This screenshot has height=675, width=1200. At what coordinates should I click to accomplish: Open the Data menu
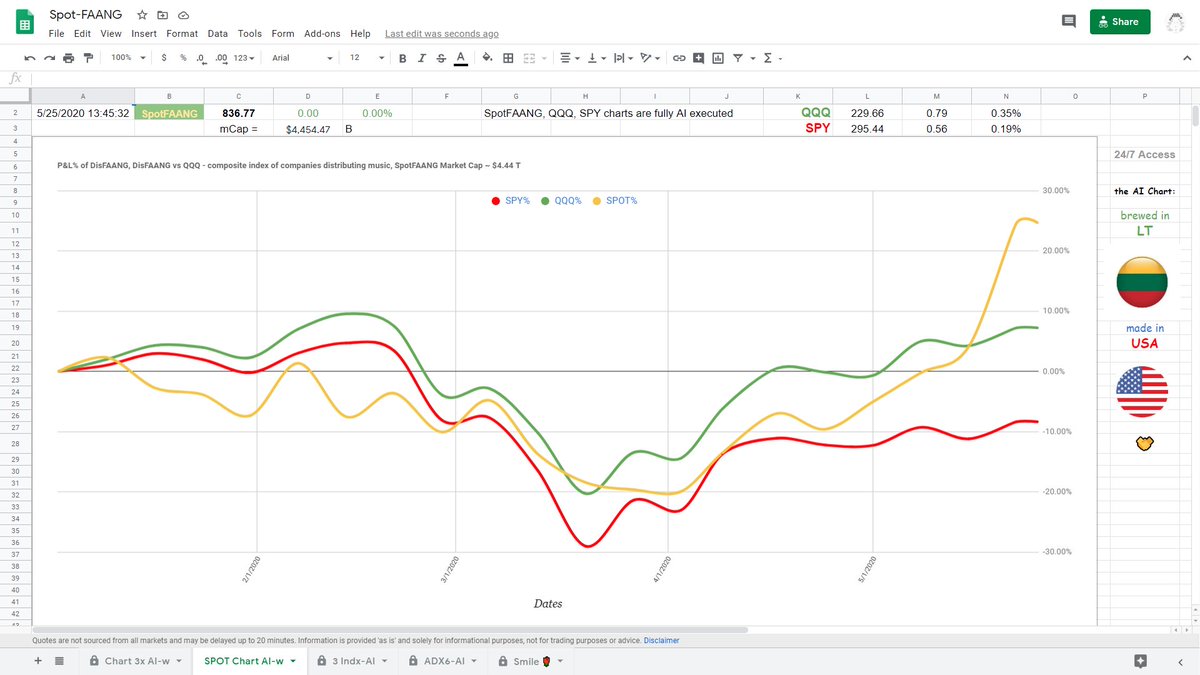coord(218,34)
